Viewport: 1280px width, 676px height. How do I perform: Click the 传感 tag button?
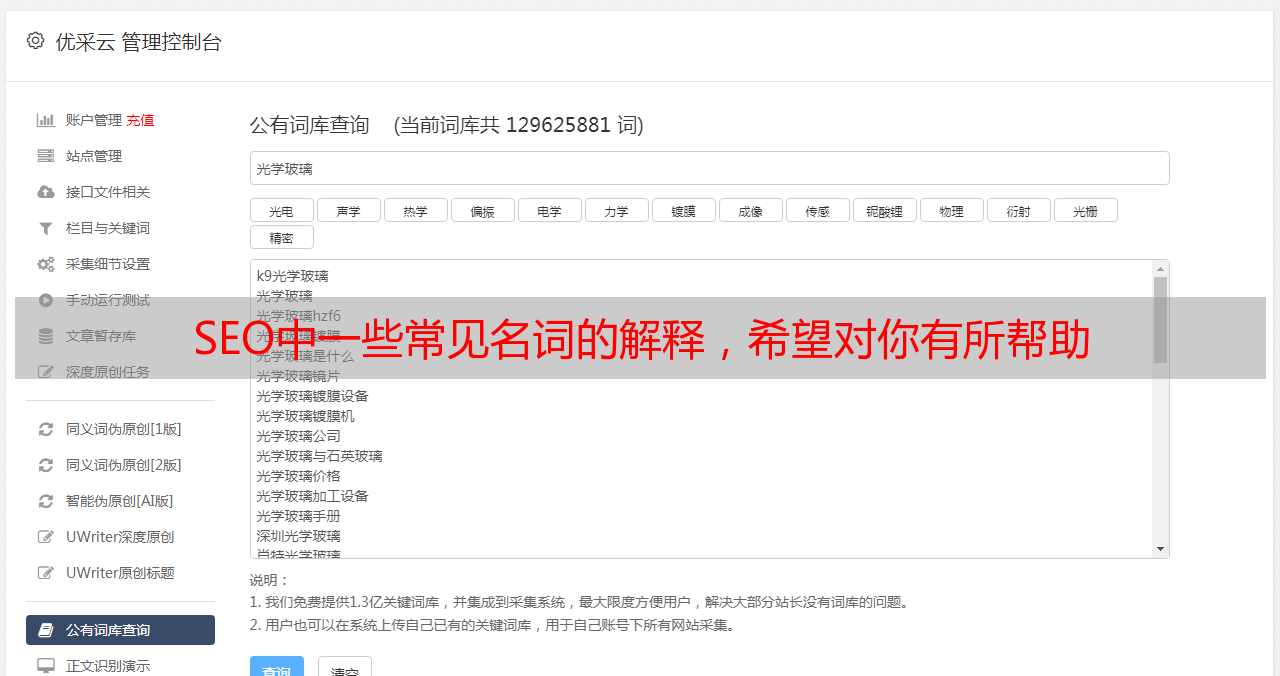coord(817,210)
